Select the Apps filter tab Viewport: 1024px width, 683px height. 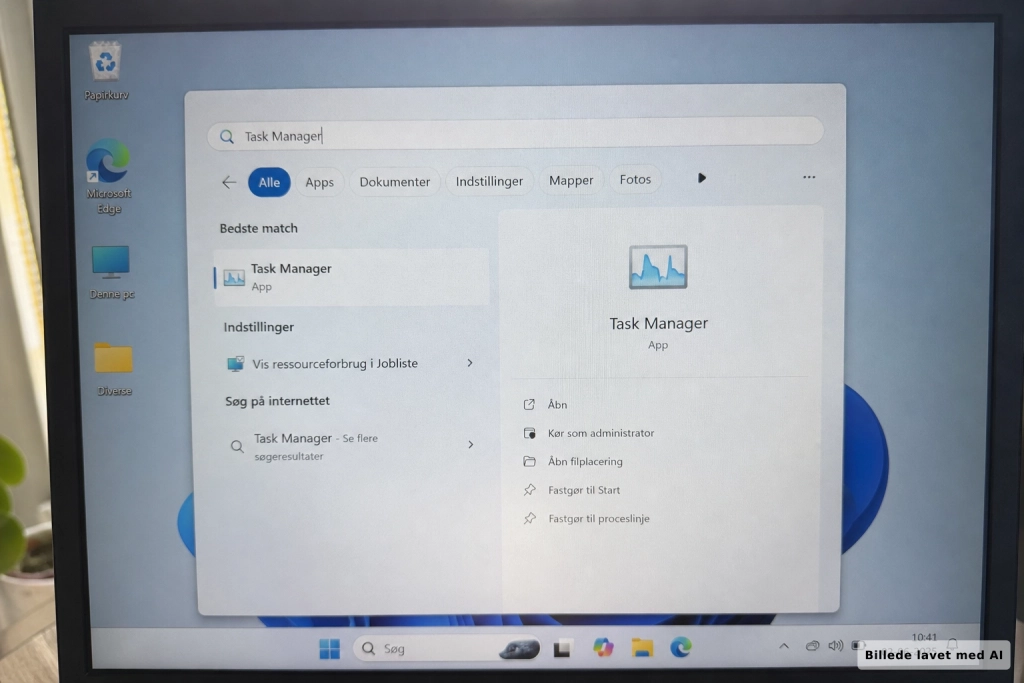coord(319,182)
